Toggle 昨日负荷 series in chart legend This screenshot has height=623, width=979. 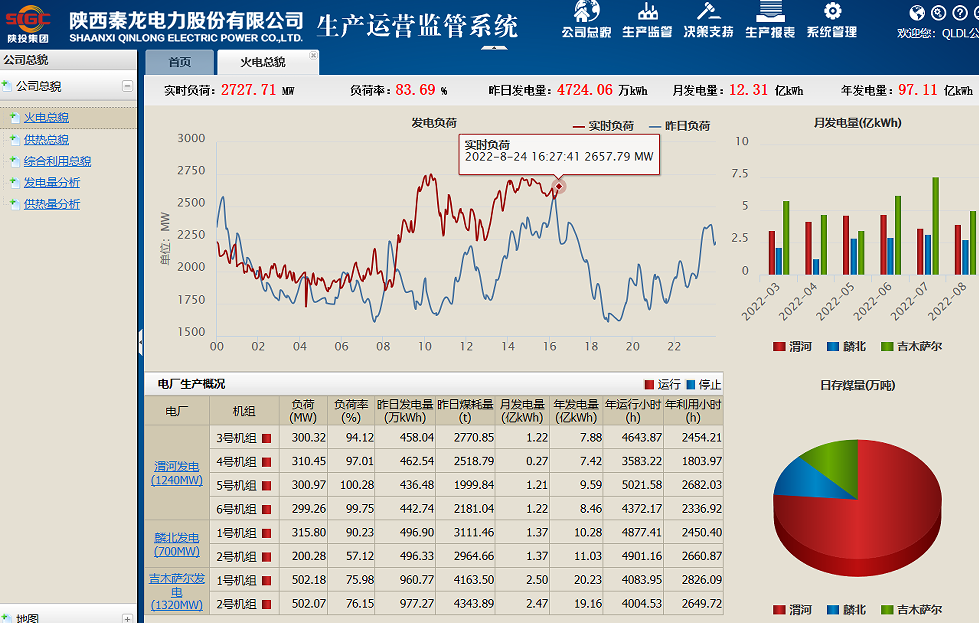click(679, 126)
